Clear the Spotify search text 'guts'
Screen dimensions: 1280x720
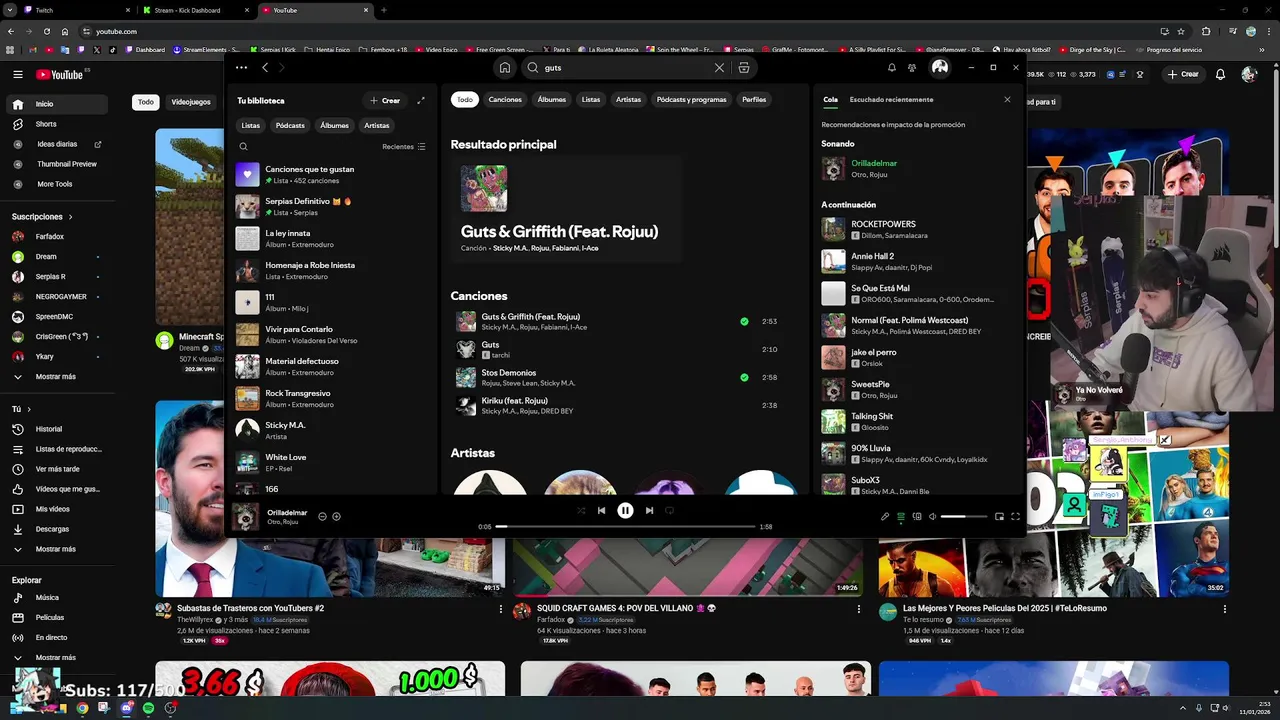point(719,68)
